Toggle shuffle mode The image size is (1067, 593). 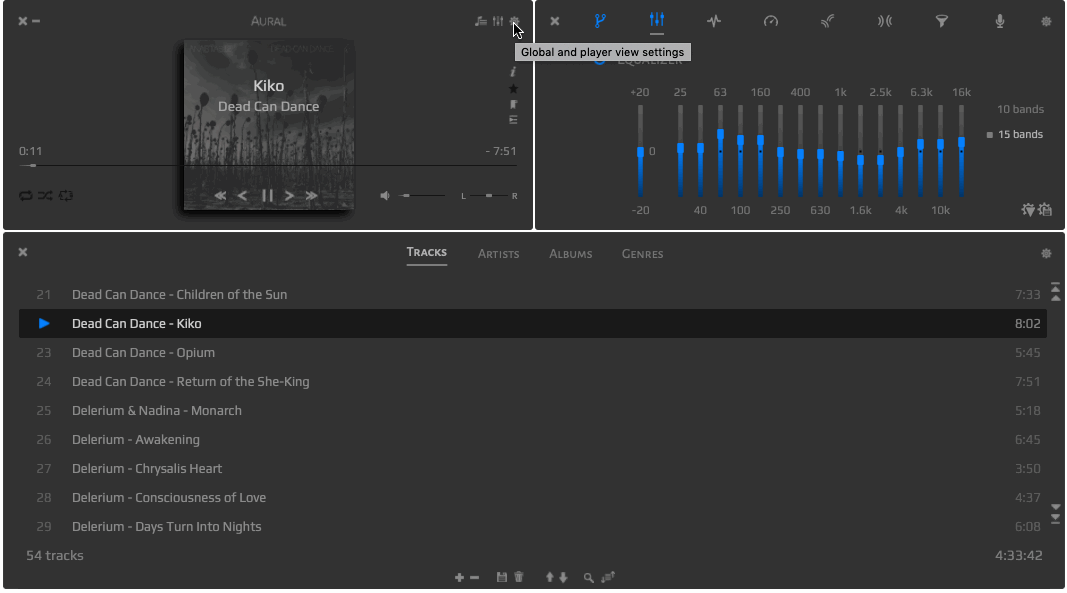(45, 196)
